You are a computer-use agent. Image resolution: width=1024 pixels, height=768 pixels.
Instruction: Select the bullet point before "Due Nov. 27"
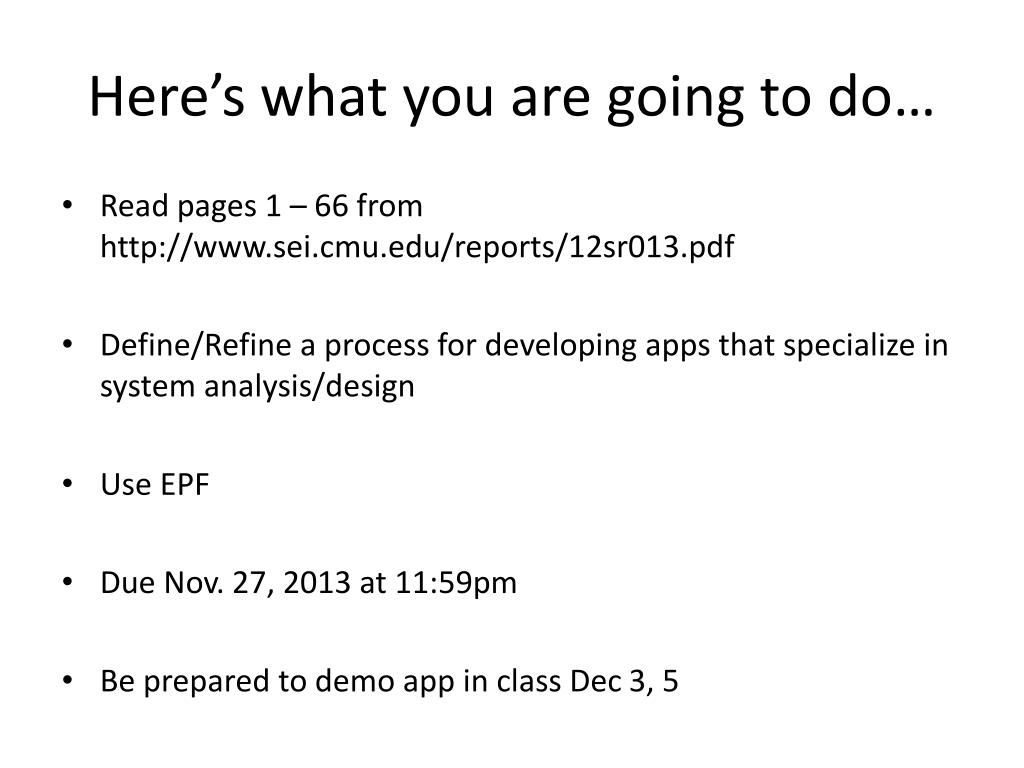(x=67, y=582)
